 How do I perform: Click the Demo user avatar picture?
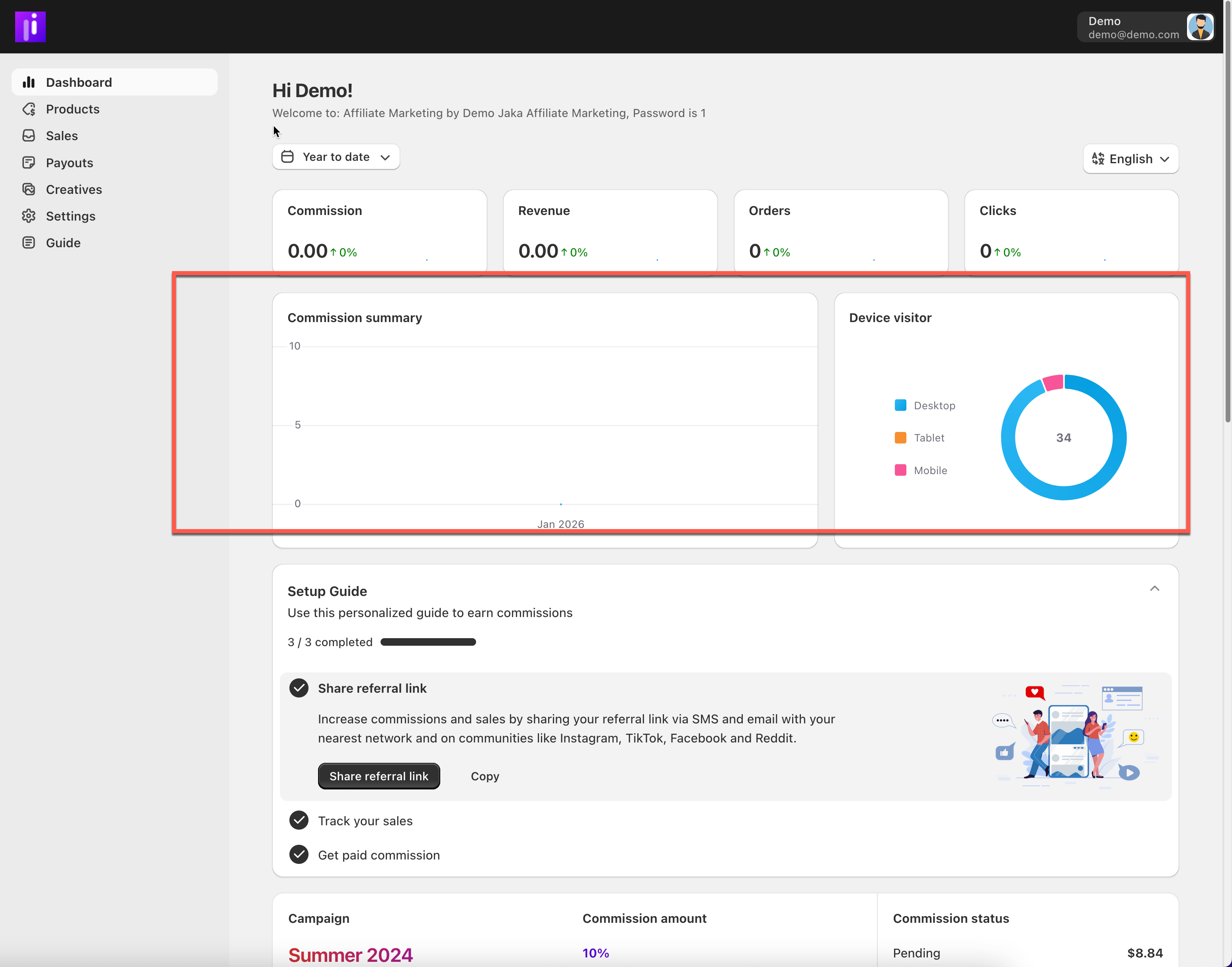coord(1200,27)
